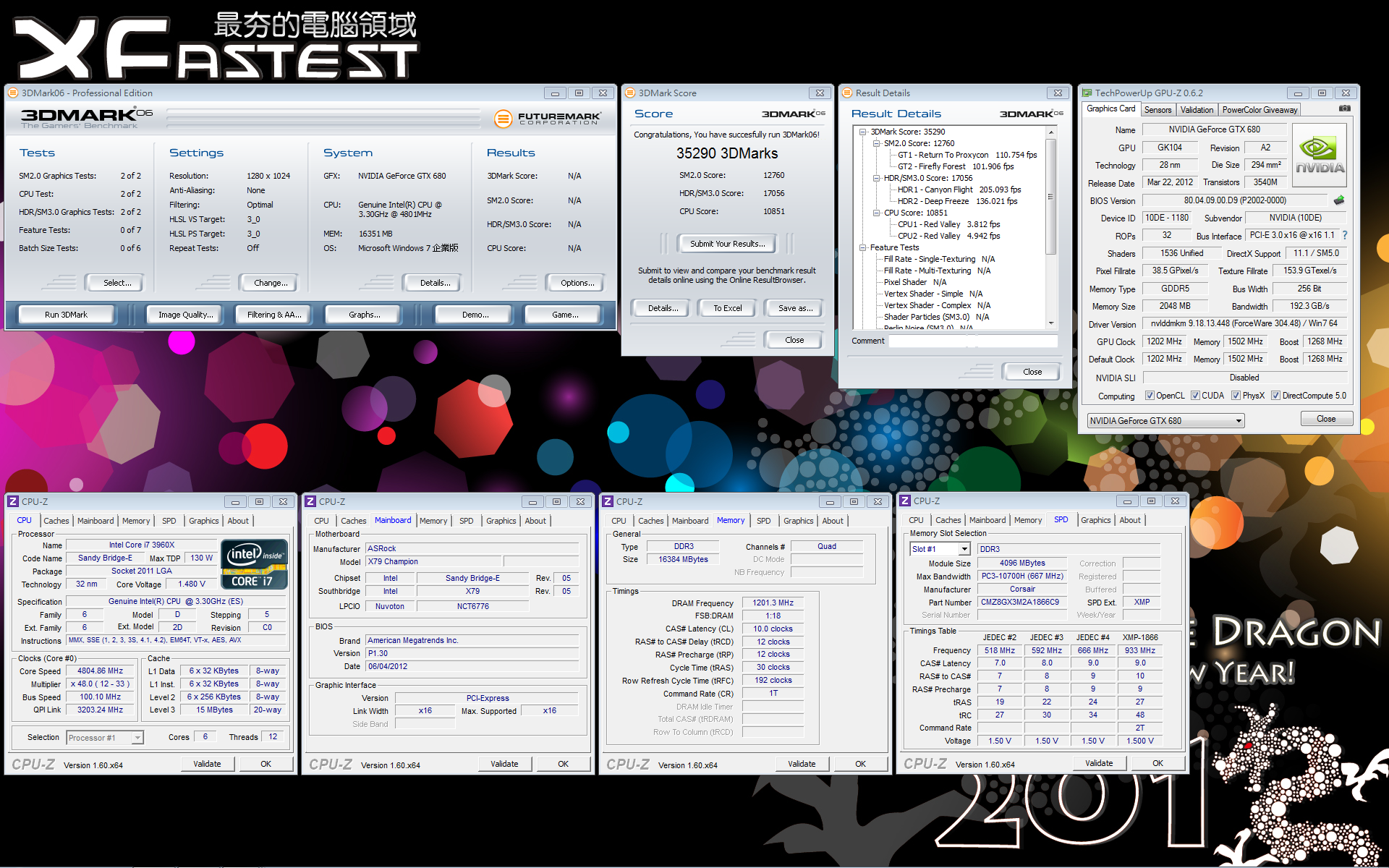The image size is (1389, 868).
Task: Click Validate in CPU-Z Memory window
Action: (801, 764)
